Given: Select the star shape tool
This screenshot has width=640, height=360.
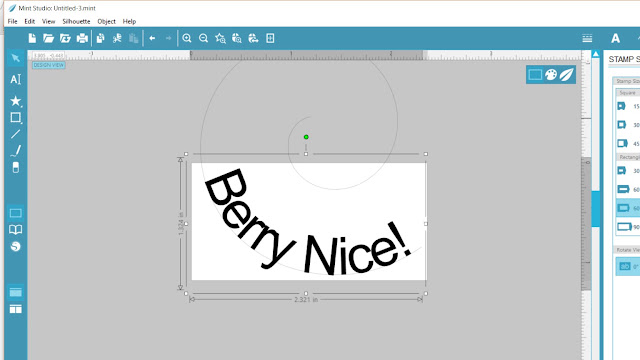Looking at the screenshot, I should point(16,100).
